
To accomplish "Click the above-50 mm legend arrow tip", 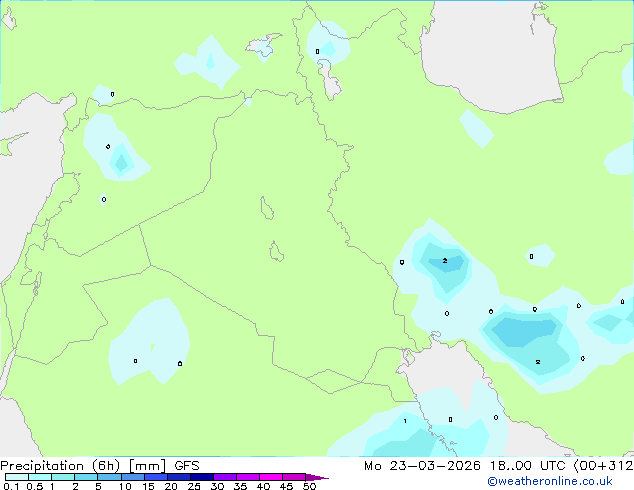I will [x=317, y=478].
